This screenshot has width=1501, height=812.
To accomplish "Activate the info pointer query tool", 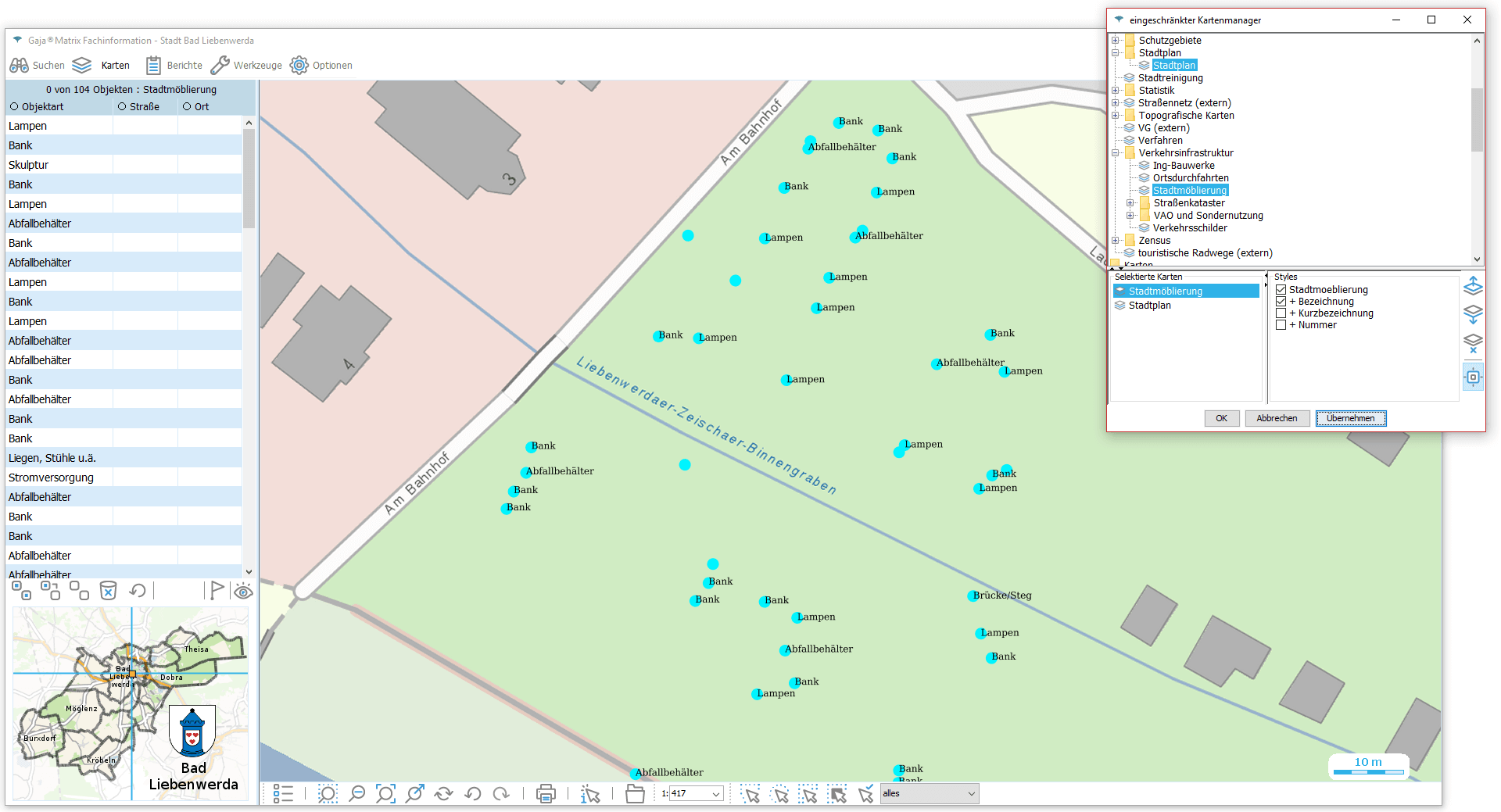I will click(x=590, y=794).
